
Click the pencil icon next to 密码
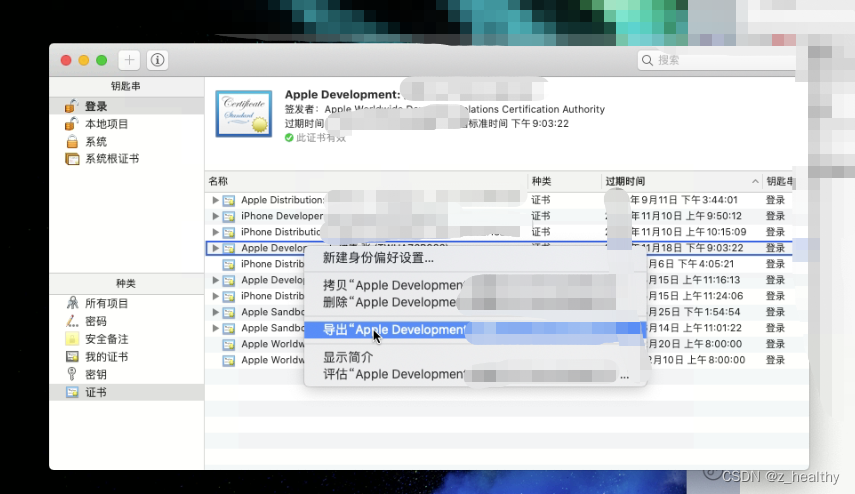[72, 321]
